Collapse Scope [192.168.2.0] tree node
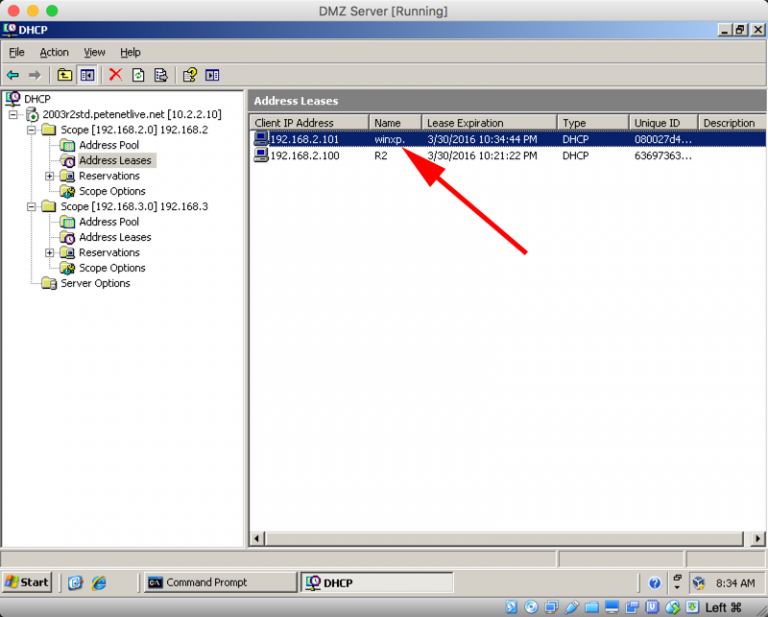 (31, 130)
